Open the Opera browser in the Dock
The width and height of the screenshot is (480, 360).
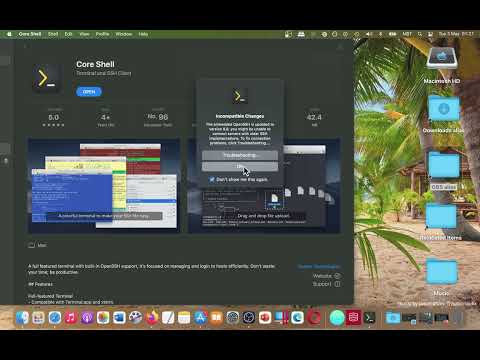click(314, 318)
